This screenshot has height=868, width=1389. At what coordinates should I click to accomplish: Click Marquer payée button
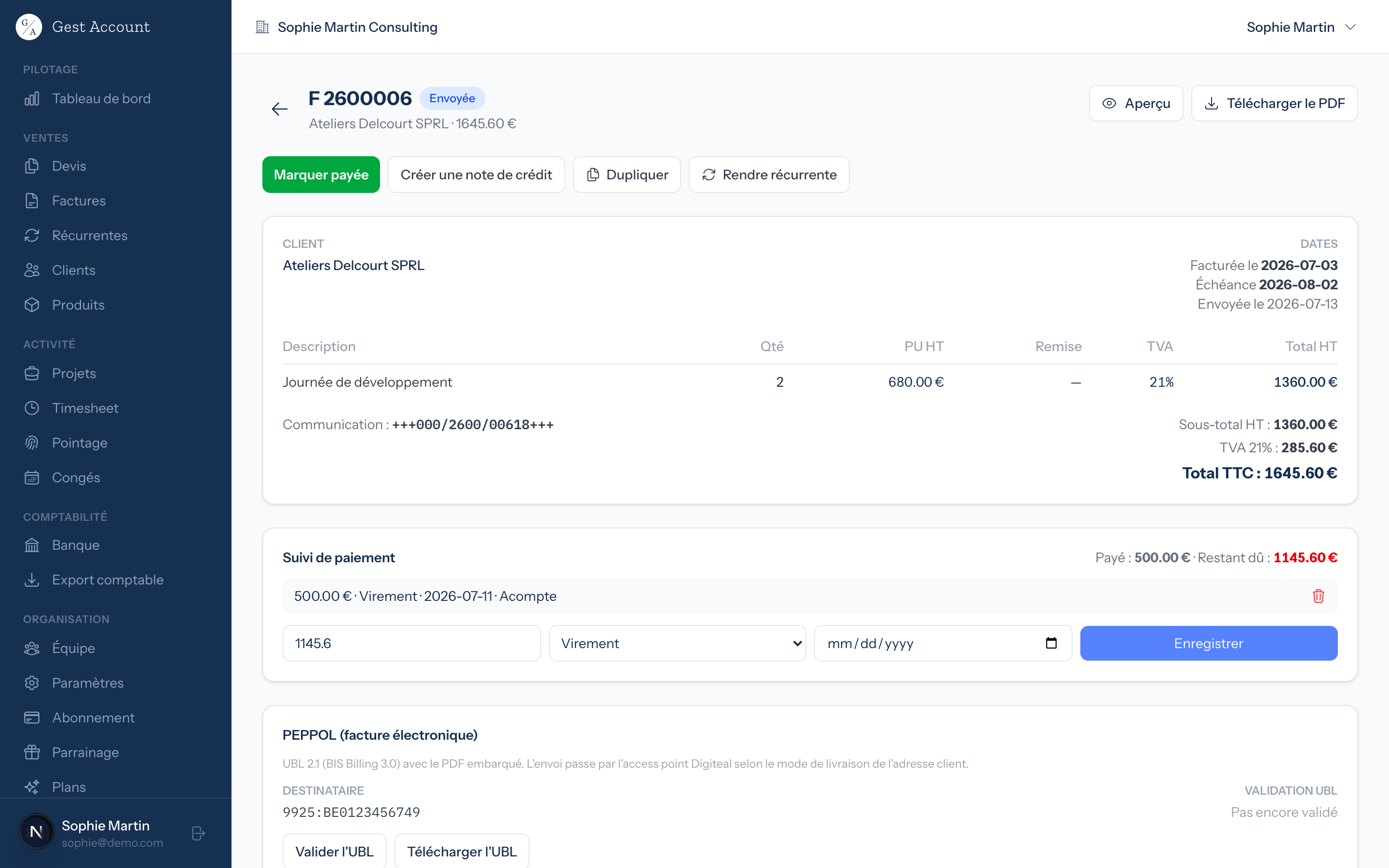coord(321,175)
